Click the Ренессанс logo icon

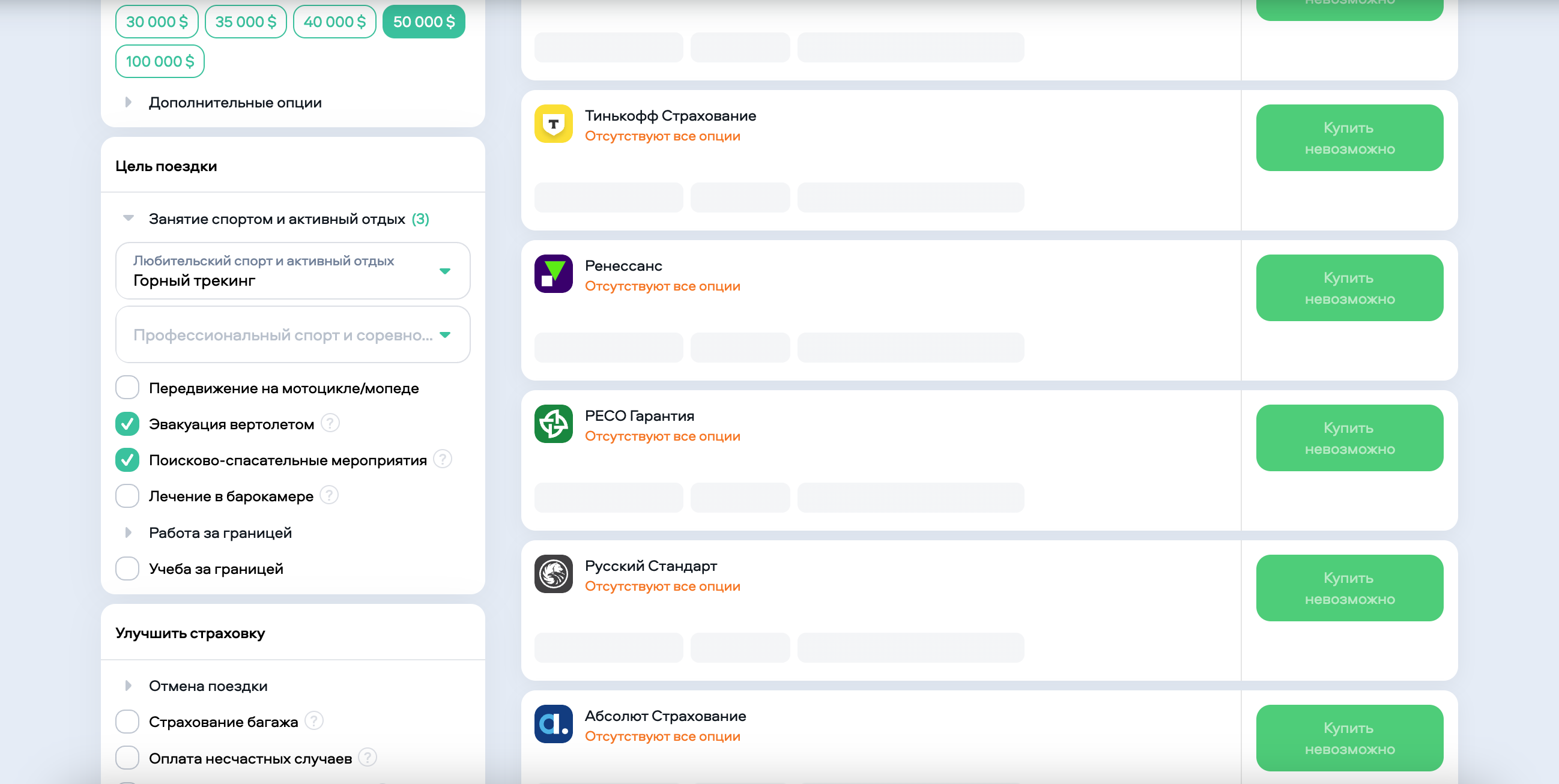(x=553, y=274)
